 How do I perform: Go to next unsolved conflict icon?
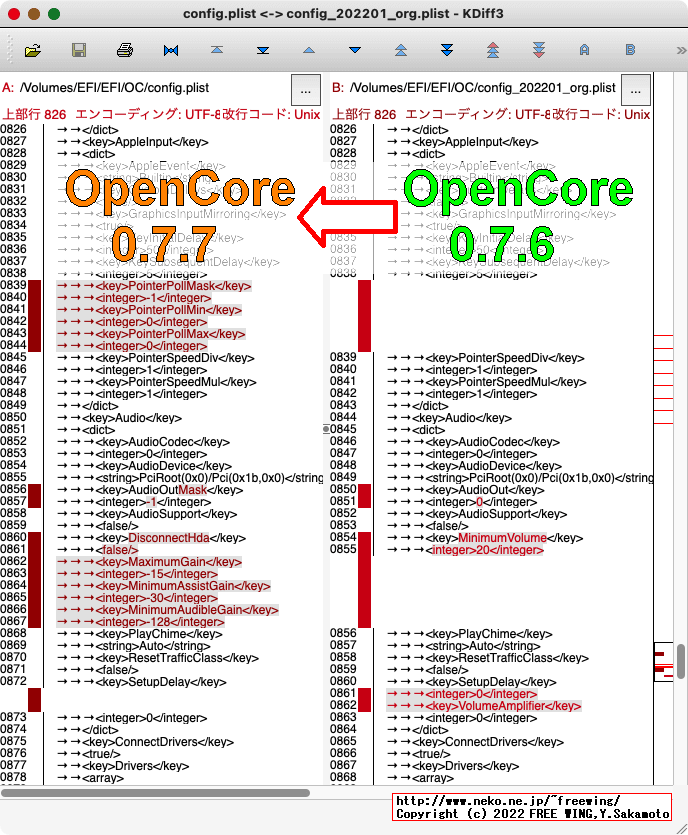tap(539, 50)
